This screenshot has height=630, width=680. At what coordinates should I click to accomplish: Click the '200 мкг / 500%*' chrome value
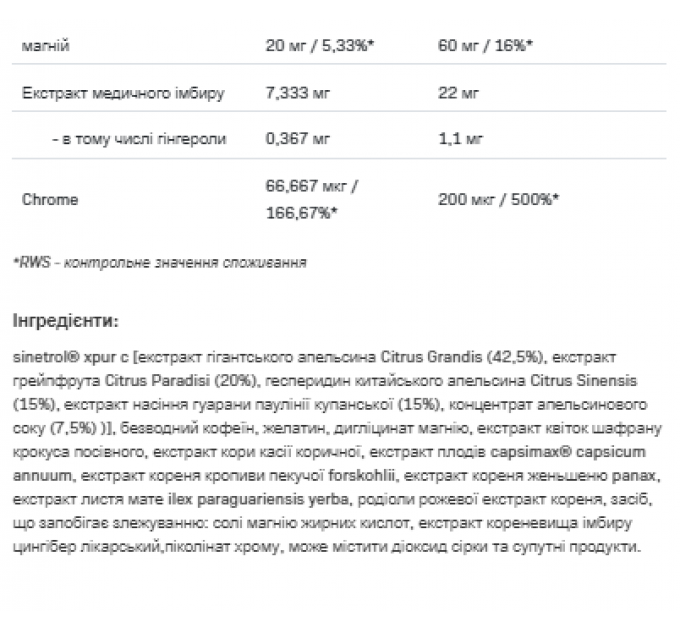coord(499,199)
